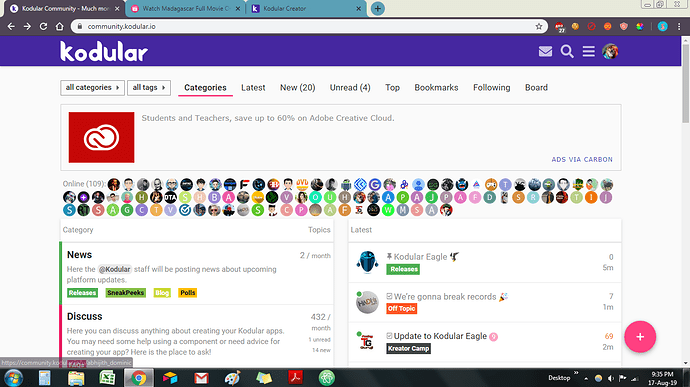Click the browser forward arrow
The height and width of the screenshot is (387, 690).
[27, 26]
